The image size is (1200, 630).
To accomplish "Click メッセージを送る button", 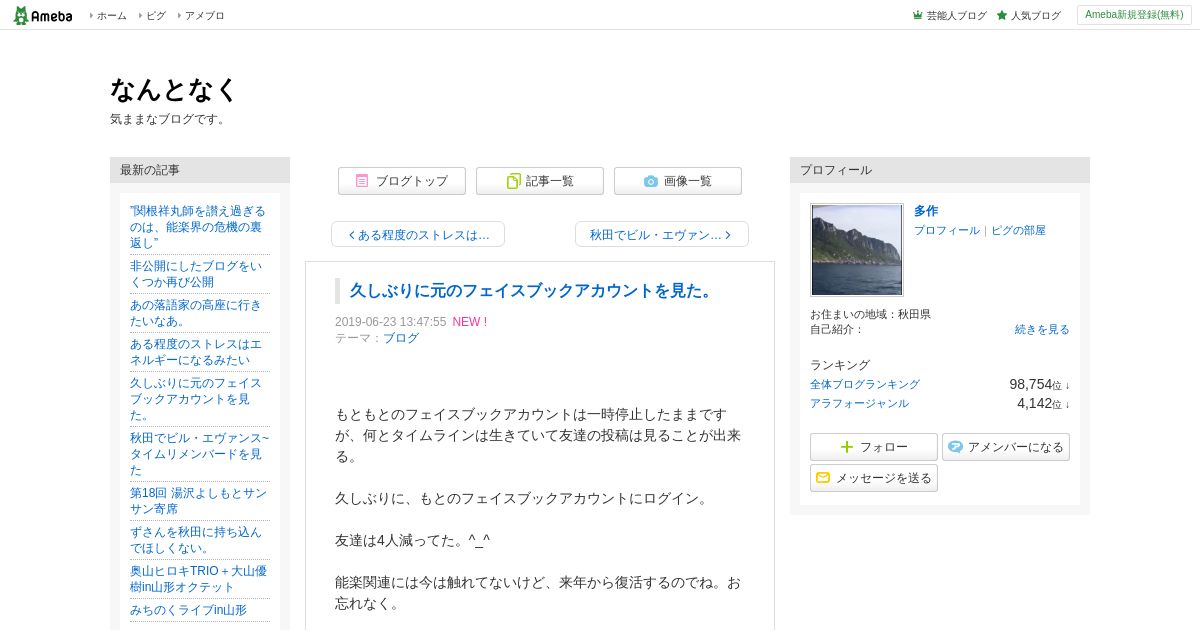I will point(874,478).
